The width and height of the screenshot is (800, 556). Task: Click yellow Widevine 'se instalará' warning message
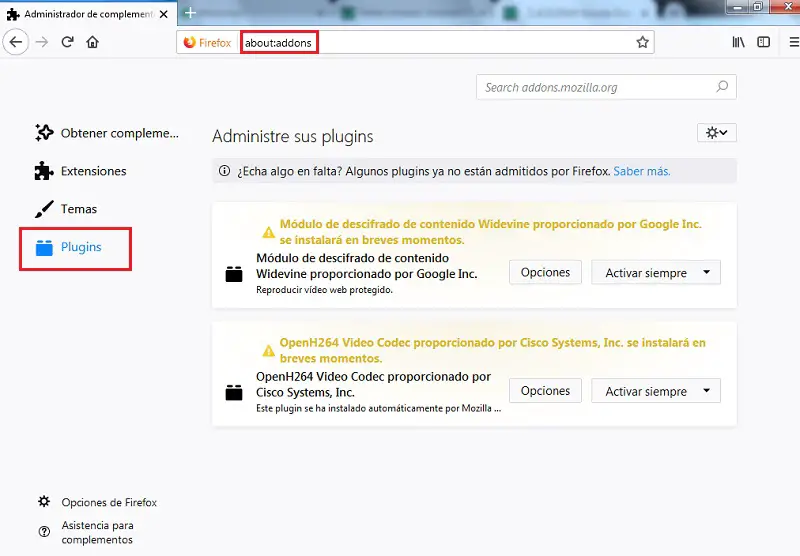click(x=491, y=232)
